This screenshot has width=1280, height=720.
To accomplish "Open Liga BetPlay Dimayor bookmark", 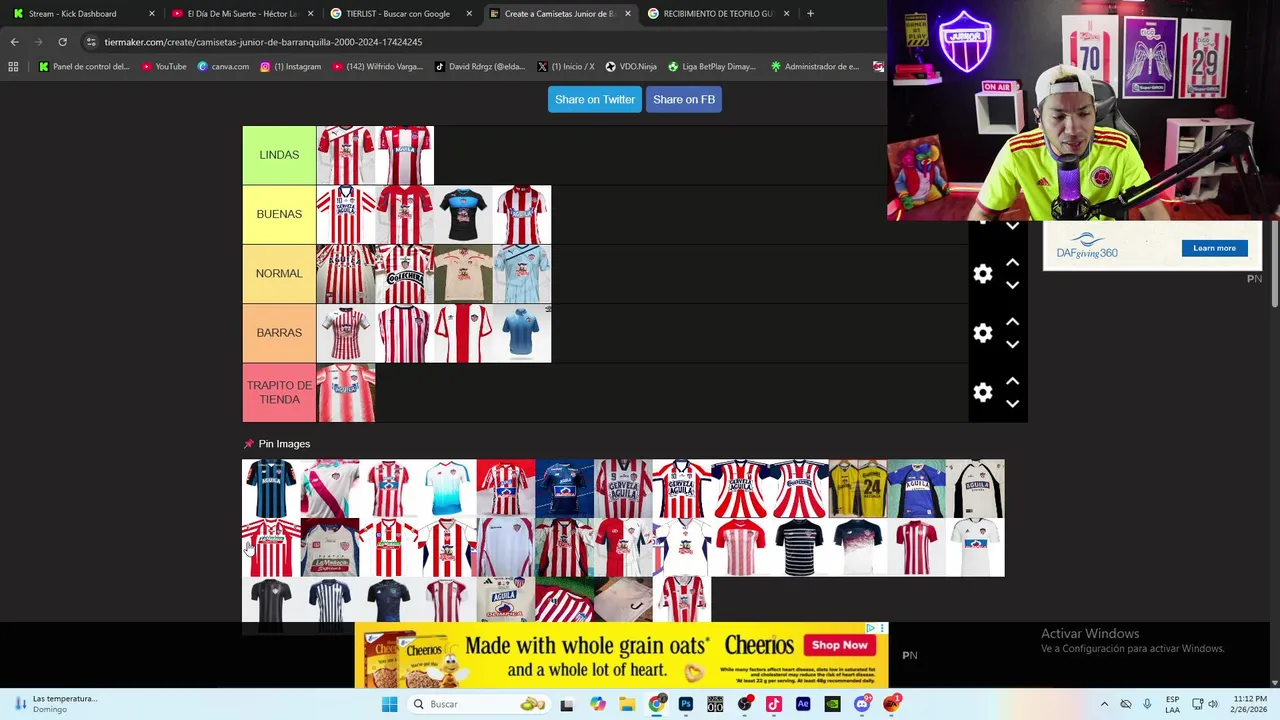I will (x=711, y=67).
